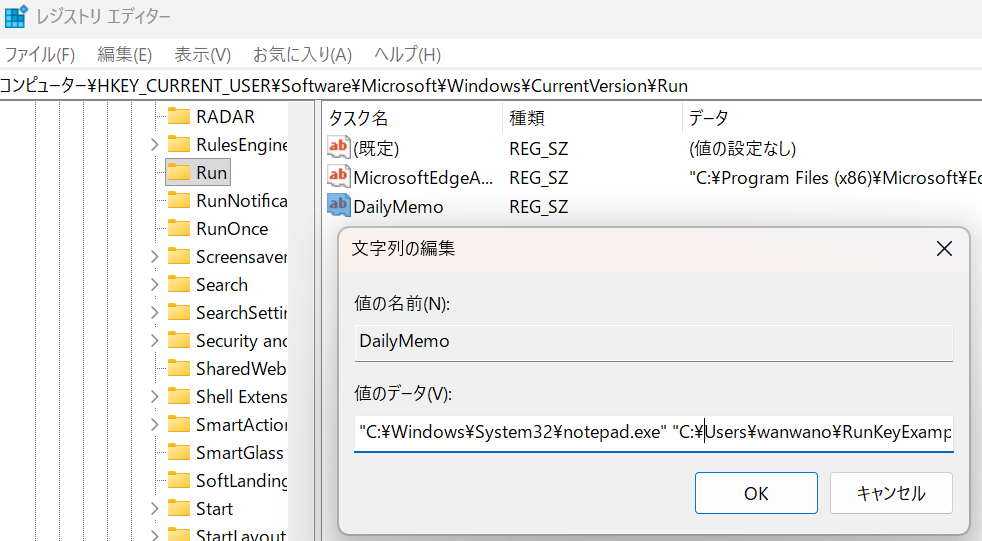Click the Search folder icon
This screenshot has width=982, height=541.
[178, 285]
